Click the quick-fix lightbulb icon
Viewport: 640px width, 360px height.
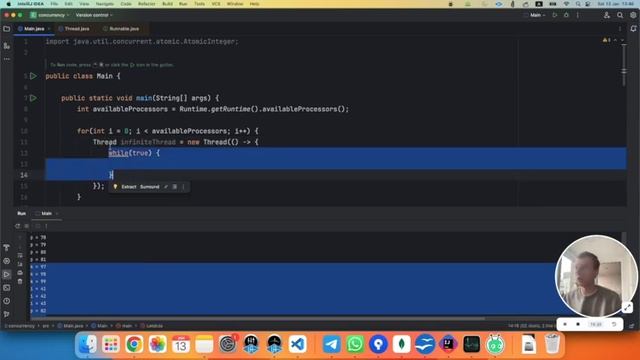coord(115,187)
